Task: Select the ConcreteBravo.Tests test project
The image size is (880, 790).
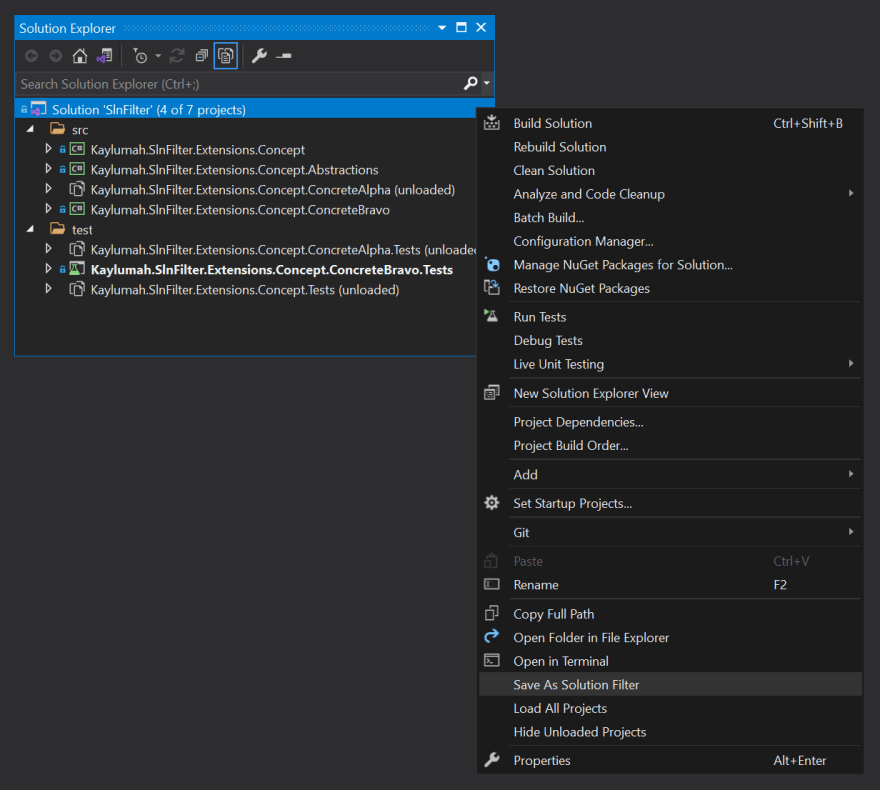Action: pos(272,270)
